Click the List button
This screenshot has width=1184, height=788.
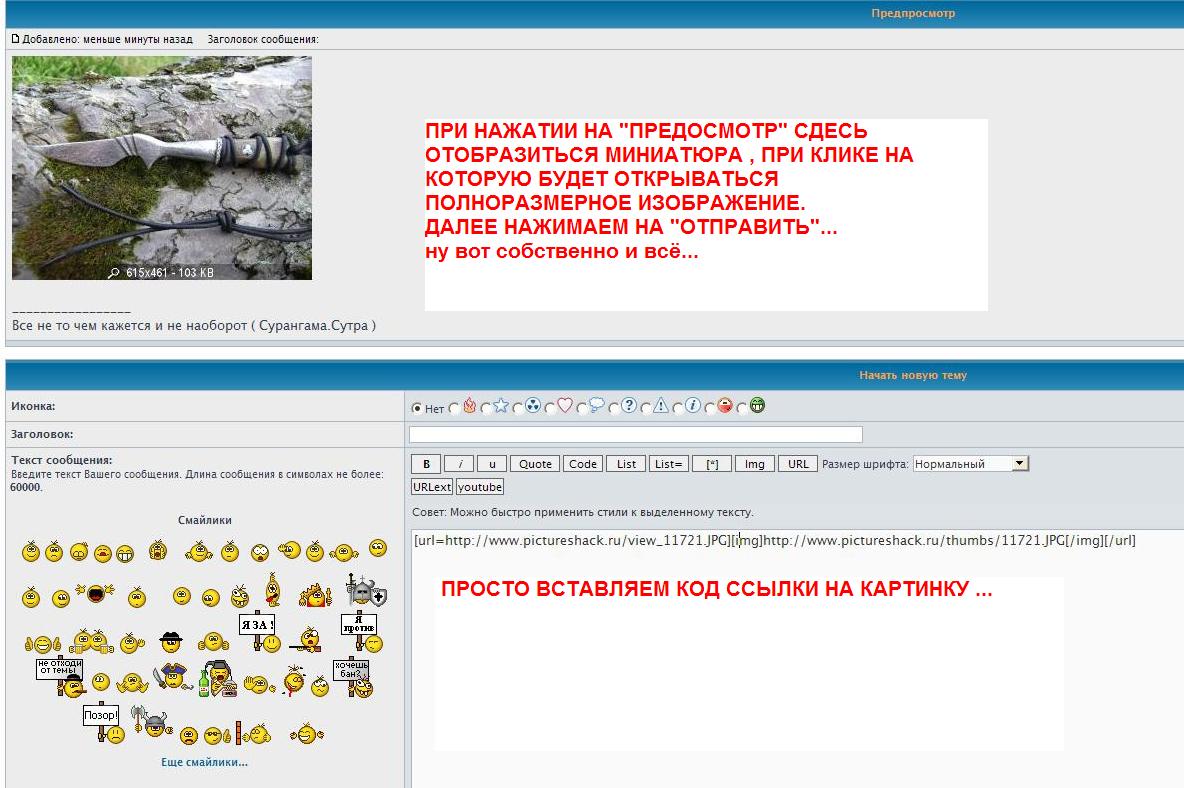click(626, 464)
